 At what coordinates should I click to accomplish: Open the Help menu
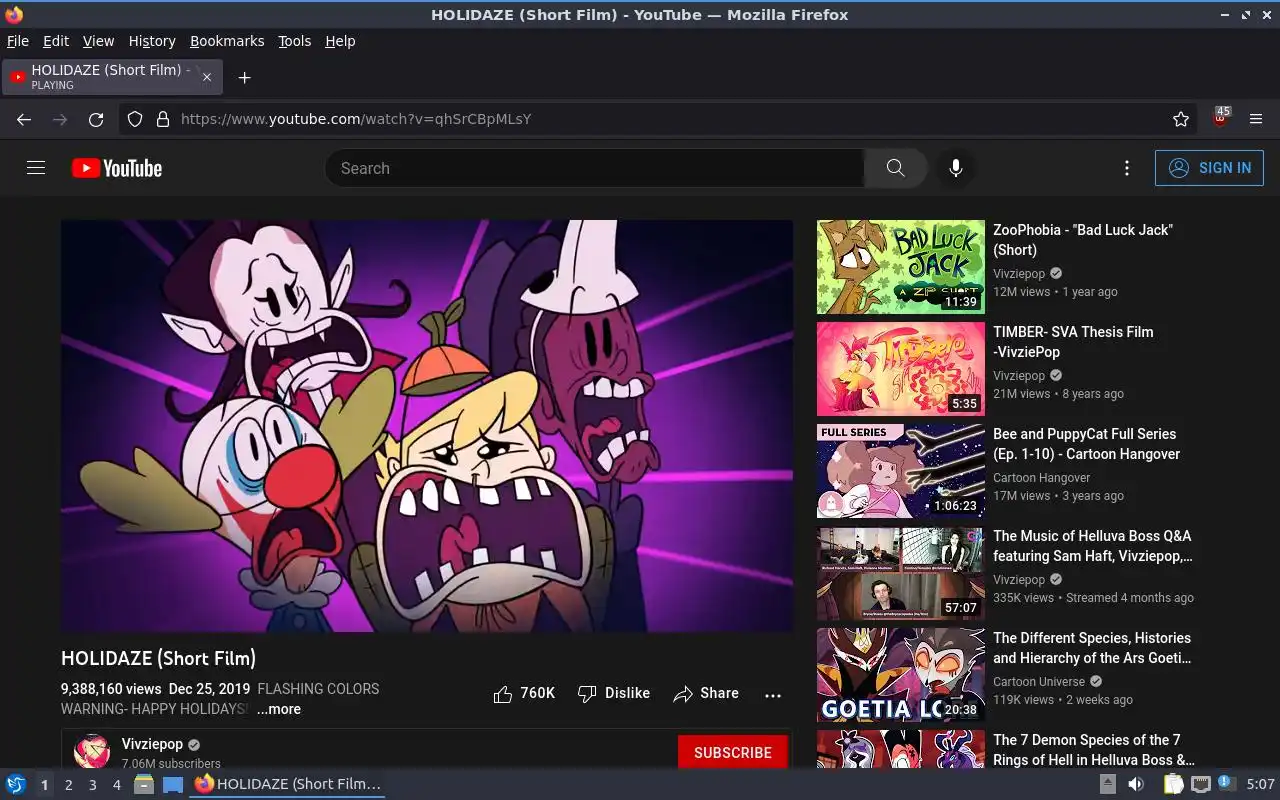tap(340, 41)
